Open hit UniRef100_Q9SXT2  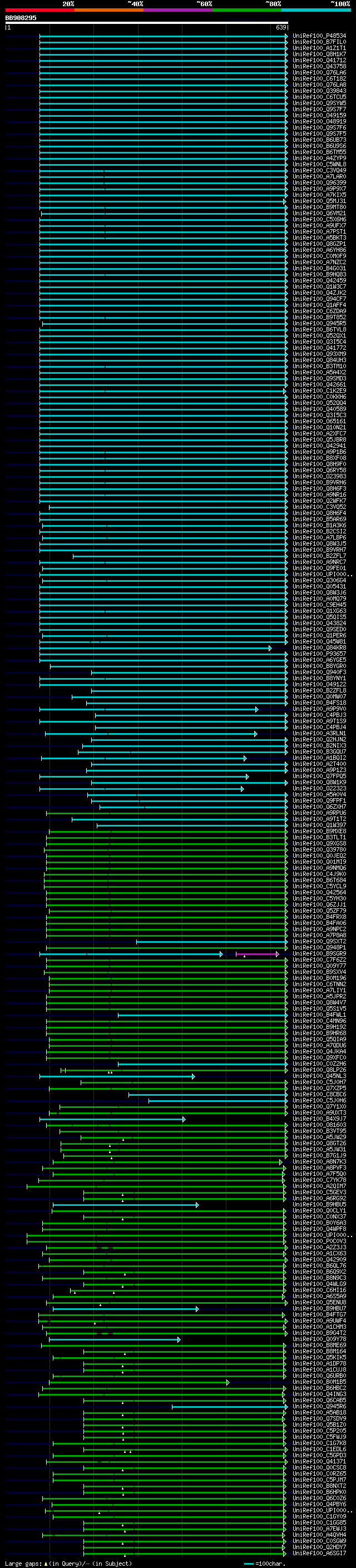pos(319,942)
